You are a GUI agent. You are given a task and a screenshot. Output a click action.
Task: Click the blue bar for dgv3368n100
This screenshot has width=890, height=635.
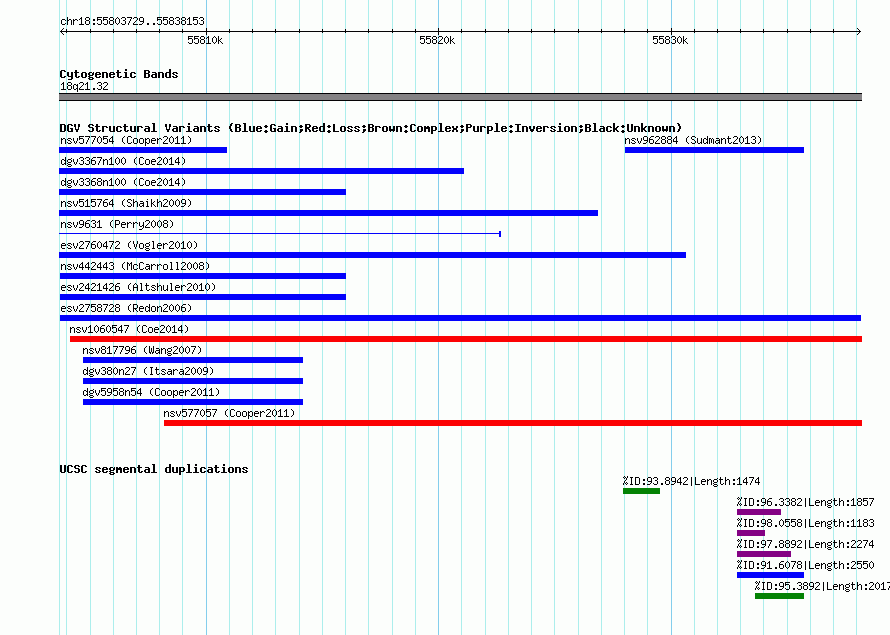203,192
